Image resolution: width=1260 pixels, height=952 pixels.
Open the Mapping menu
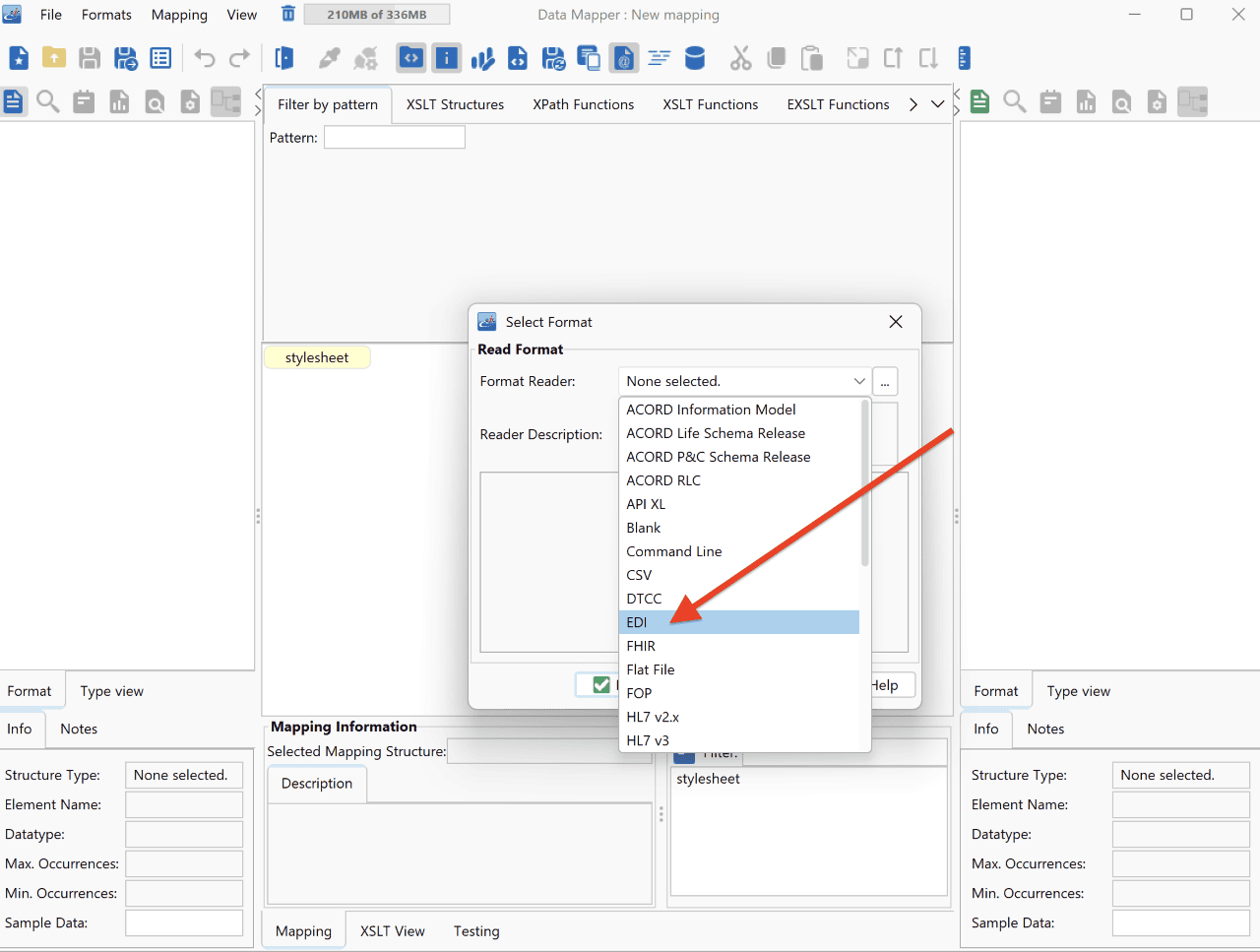click(179, 15)
